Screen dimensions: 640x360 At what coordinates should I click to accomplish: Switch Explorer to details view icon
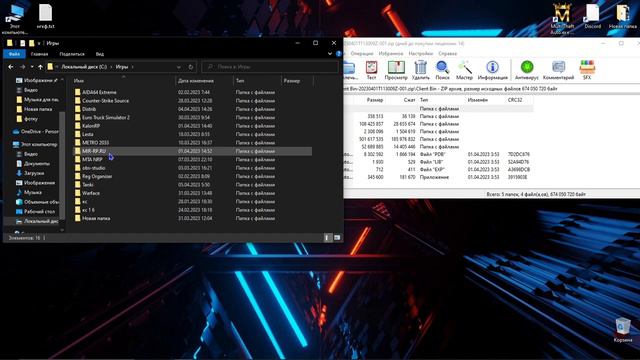pyautogui.click(x=328, y=238)
